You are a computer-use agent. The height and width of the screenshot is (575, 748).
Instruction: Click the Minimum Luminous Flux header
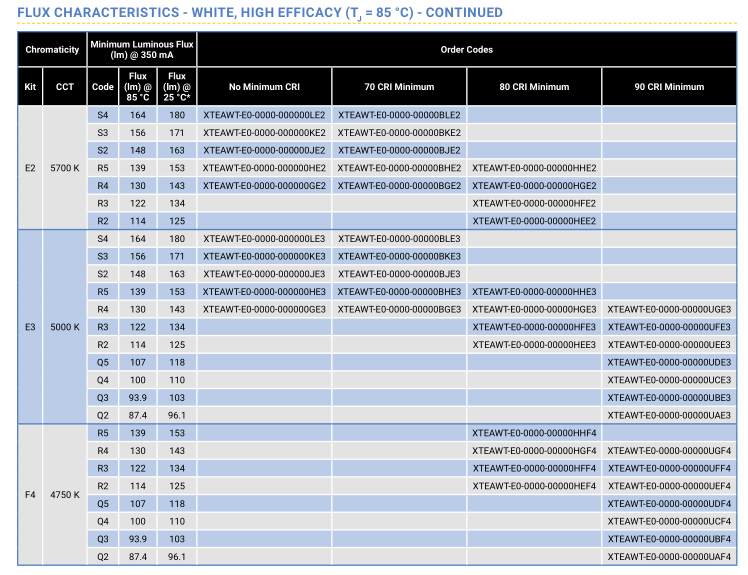pyautogui.click(x=142, y=50)
